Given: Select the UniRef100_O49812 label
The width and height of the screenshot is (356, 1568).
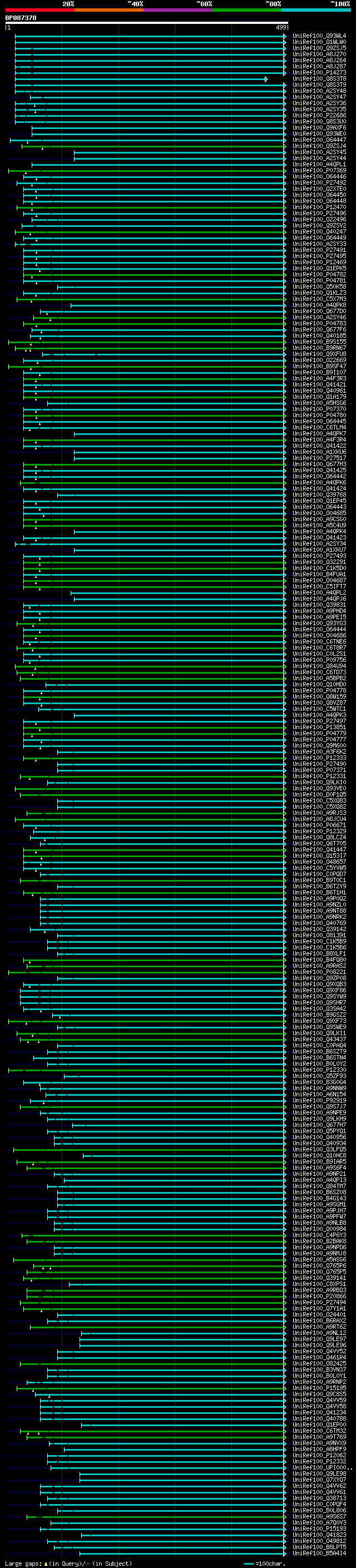Looking at the screenshot, I should pyautogui.click(x=319, y=1541).
